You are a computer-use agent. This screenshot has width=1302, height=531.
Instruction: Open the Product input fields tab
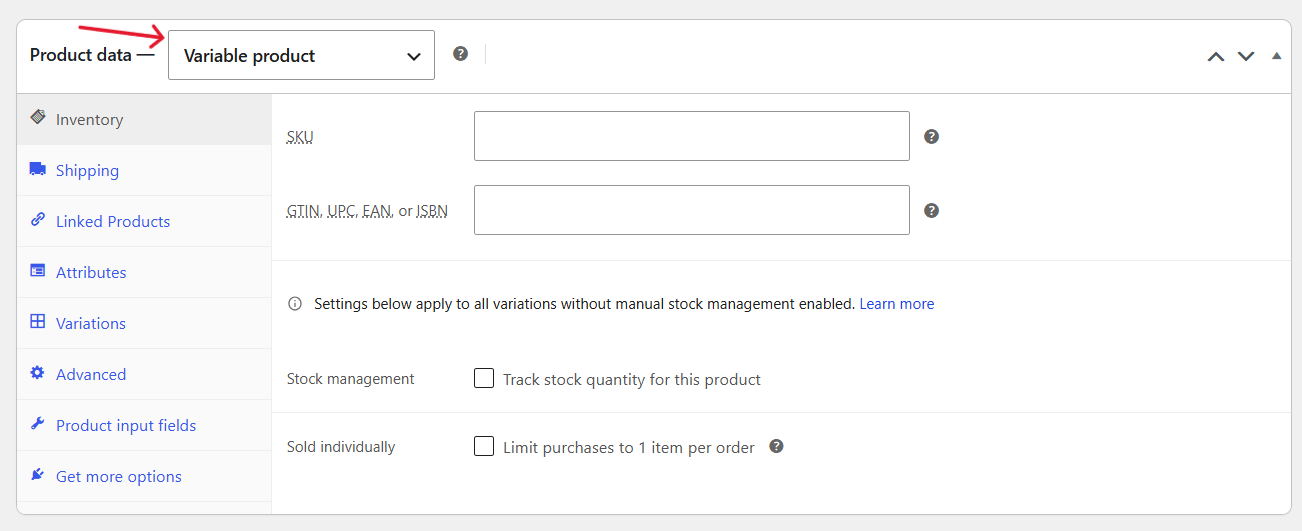[144, 425]
